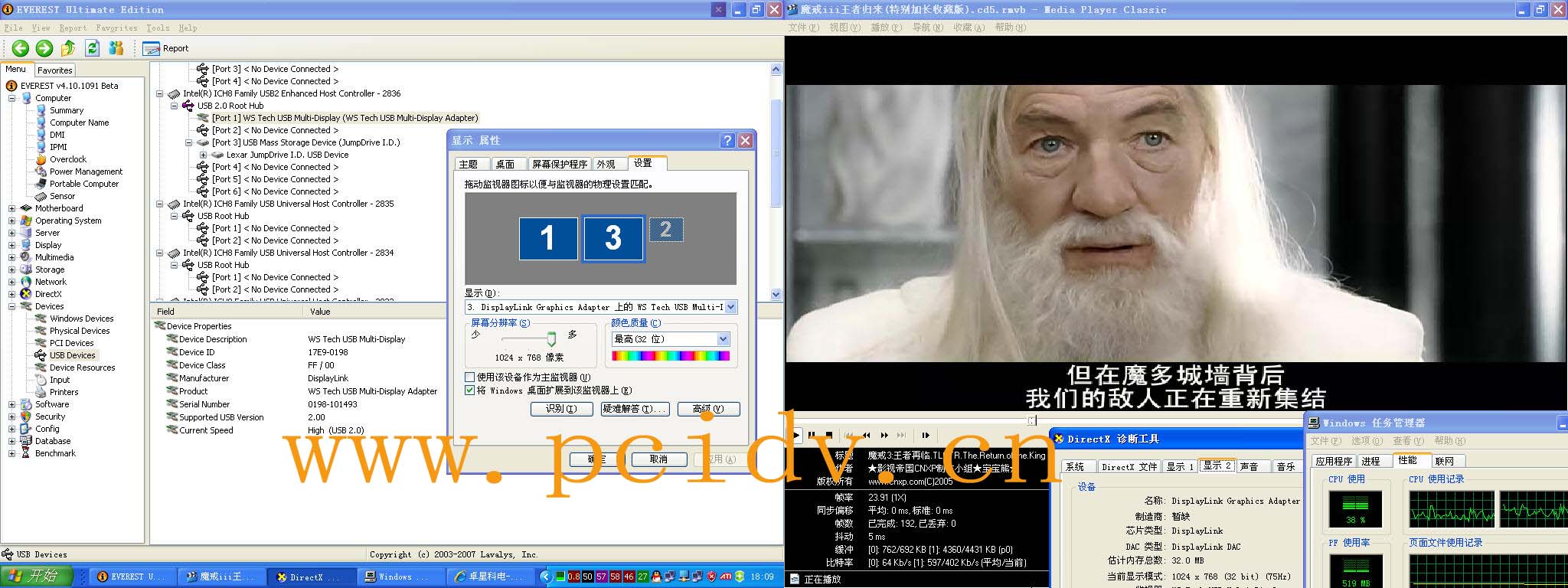
Task: Expand the Motherboard tree node
Action: click(12, 208)
